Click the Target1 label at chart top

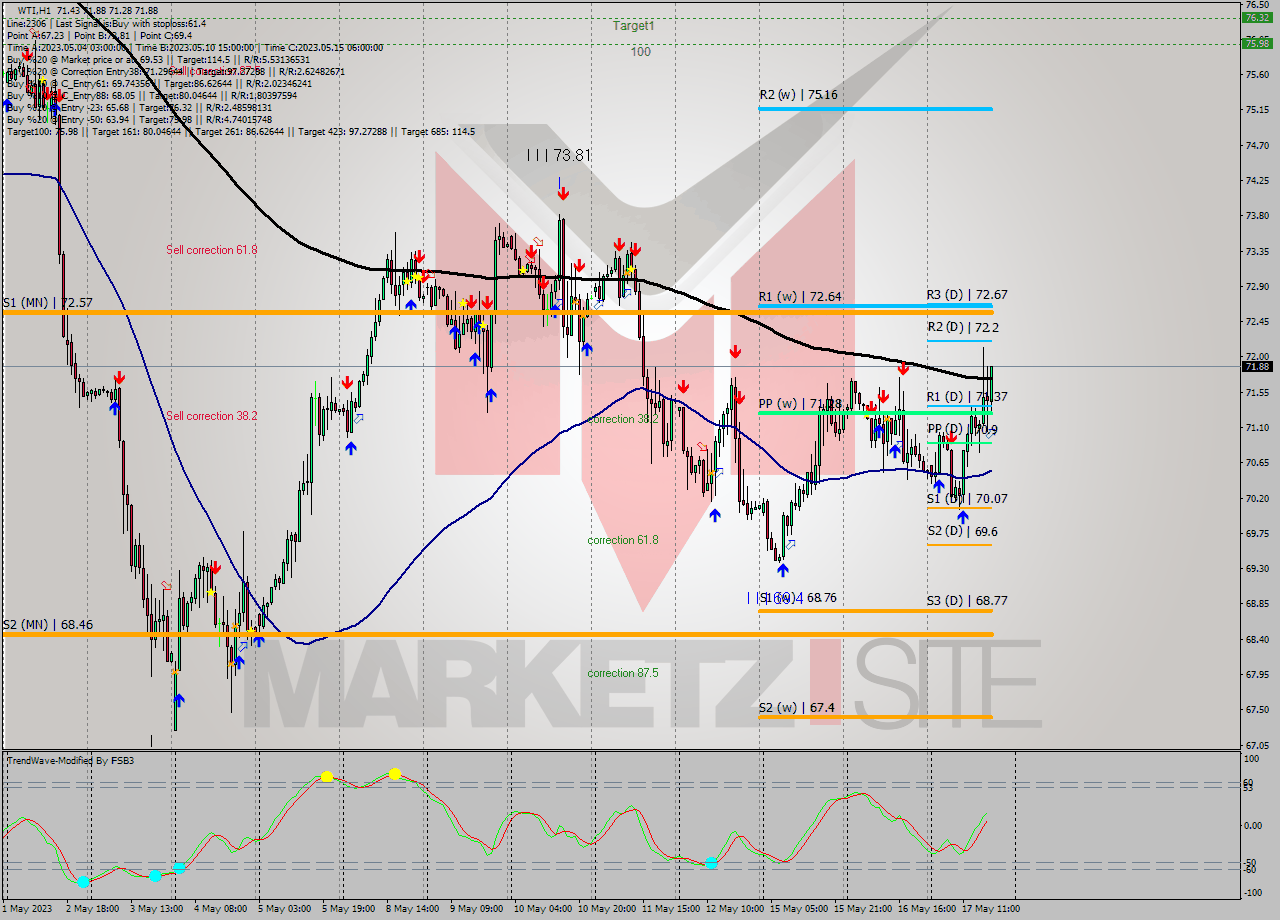634,26
